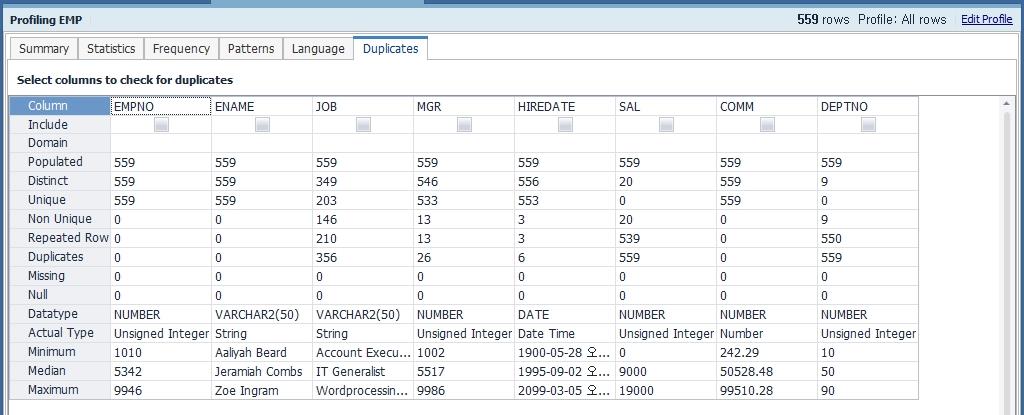1024x415 pixels.
Task: Select the Duplicates tab
Action: coord(390,49)
